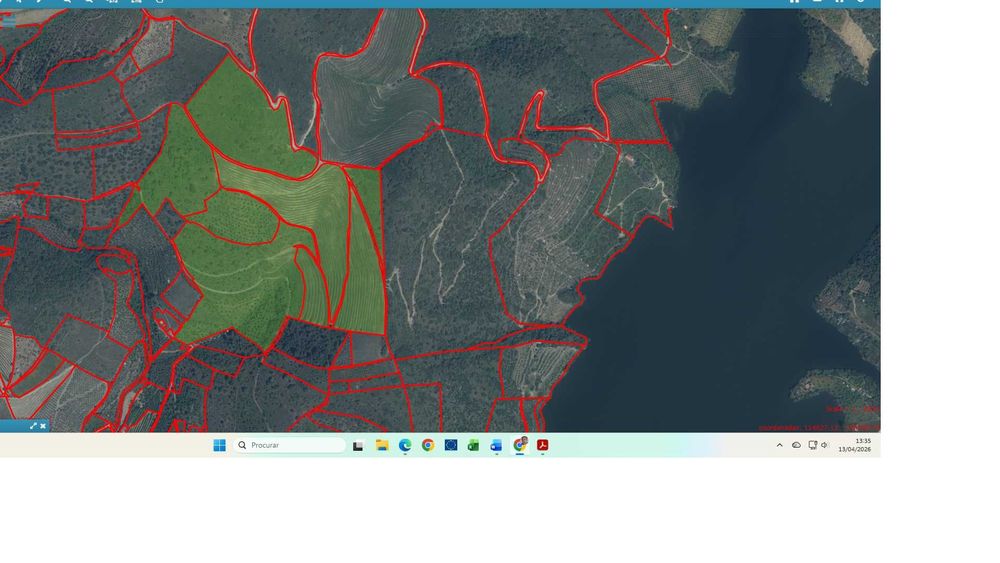Launch Microsoft Edge from the taskbar
The width and height of the screenshot is (1000, 563).
coord(405,445)
